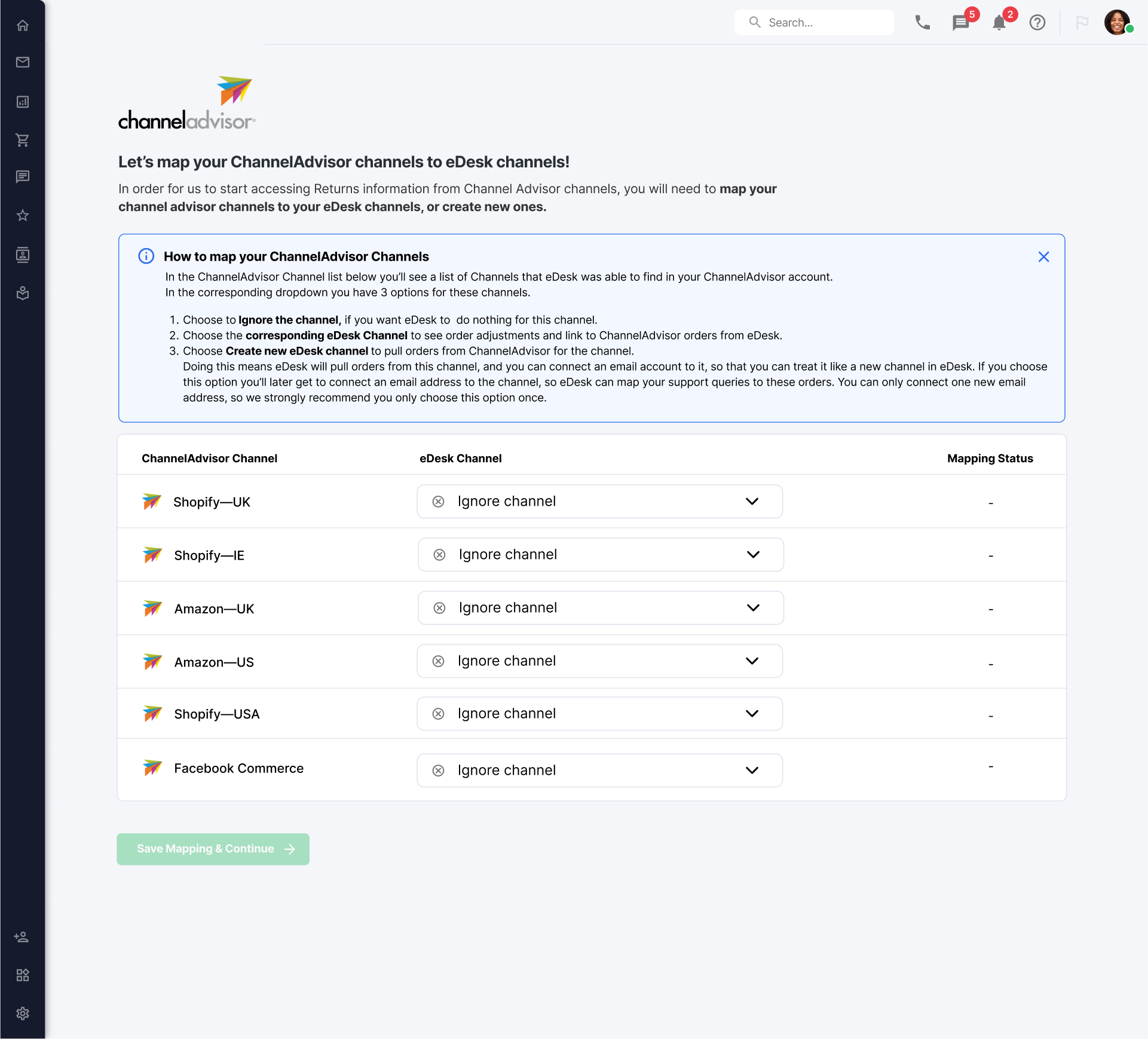Image resolution: width=1148 pixels, height=1039 pixels.
Task: Expand the Facebook Commerce channel dropdown
Action: pyautogui.click(x=599, y=771)
